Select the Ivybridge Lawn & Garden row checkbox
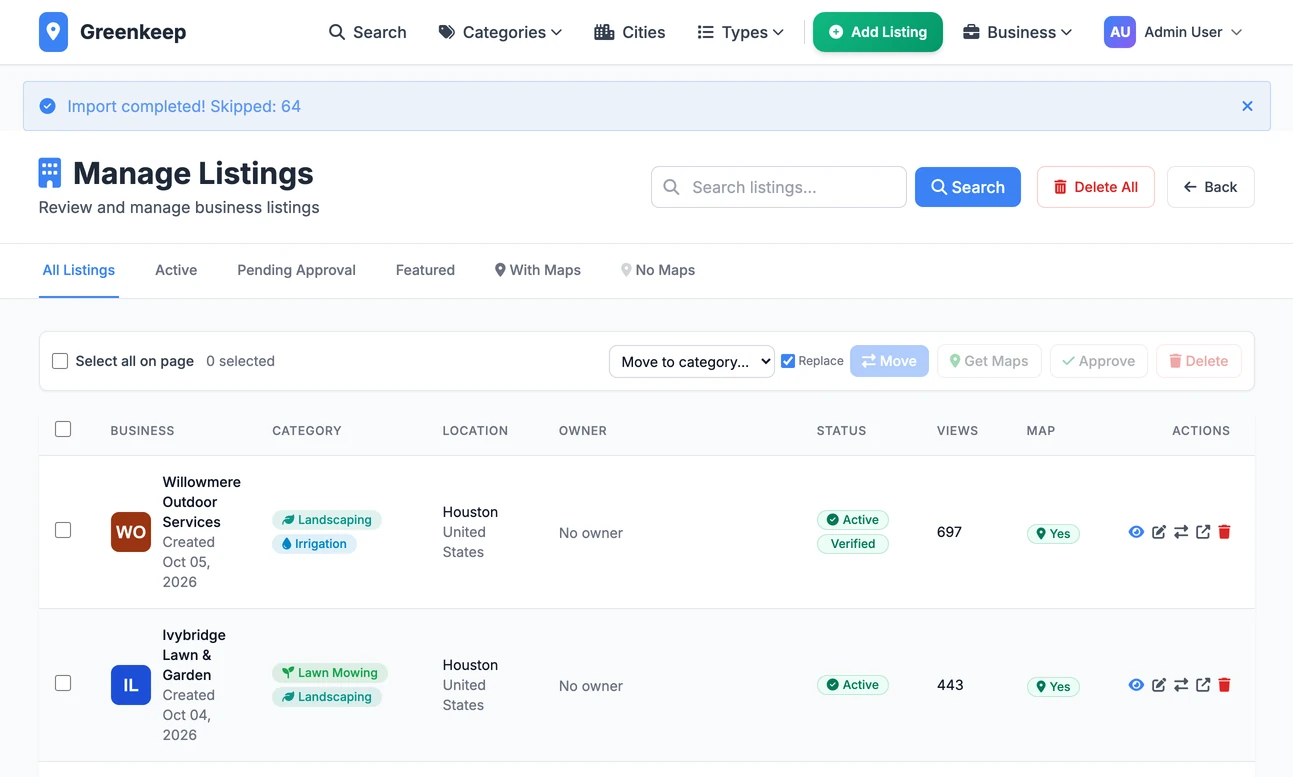 click(63, 683)
